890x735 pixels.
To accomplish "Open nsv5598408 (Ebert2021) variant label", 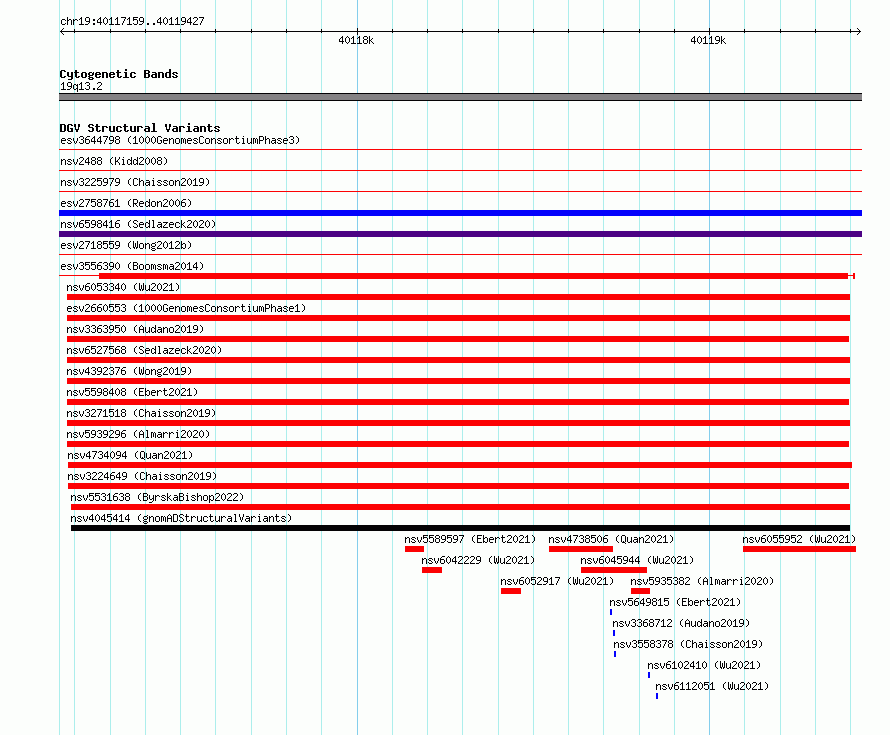I will point(132,392).
